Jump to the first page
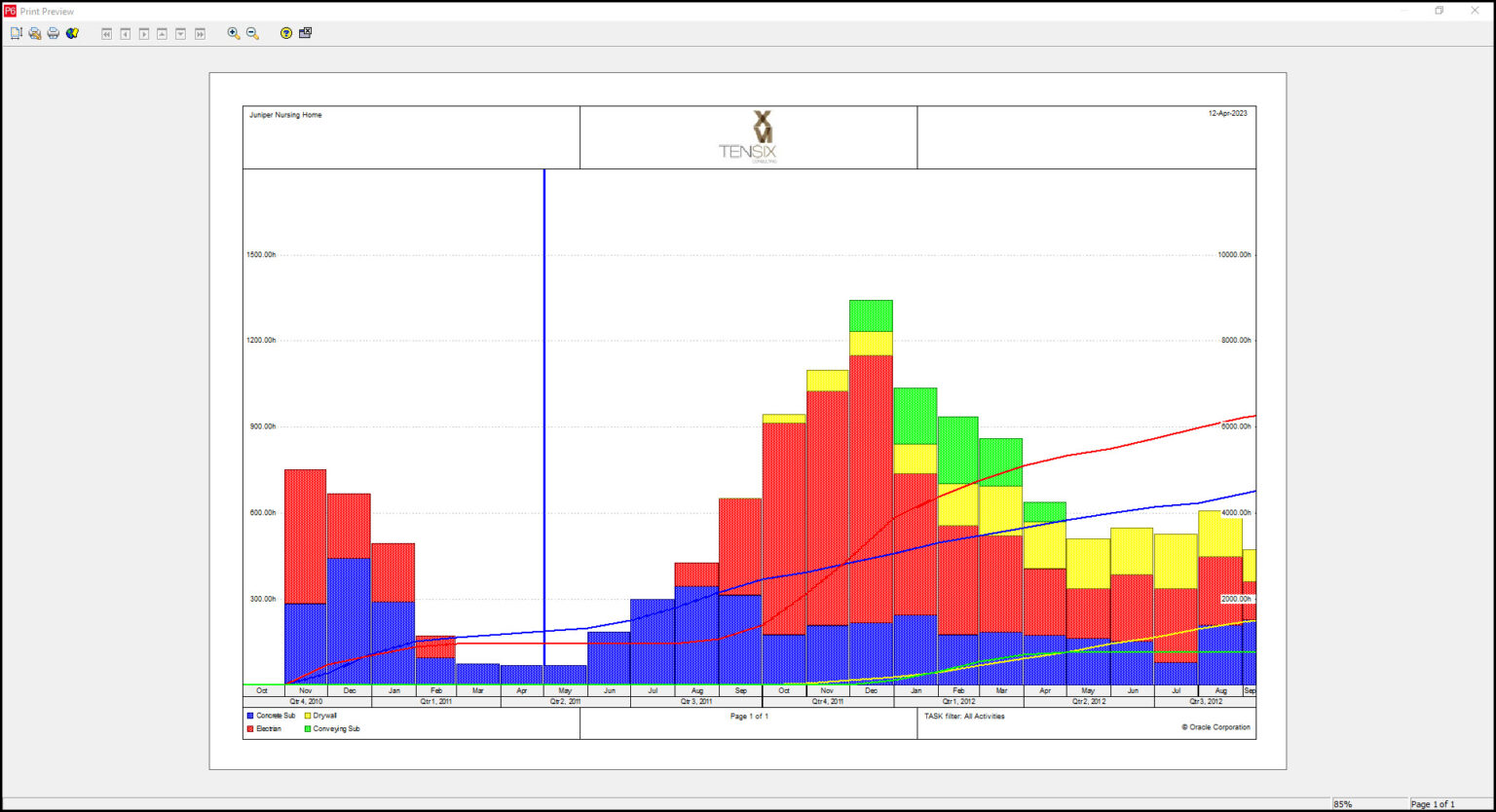This screenshot has width=1496, height=812. point(105,32)
